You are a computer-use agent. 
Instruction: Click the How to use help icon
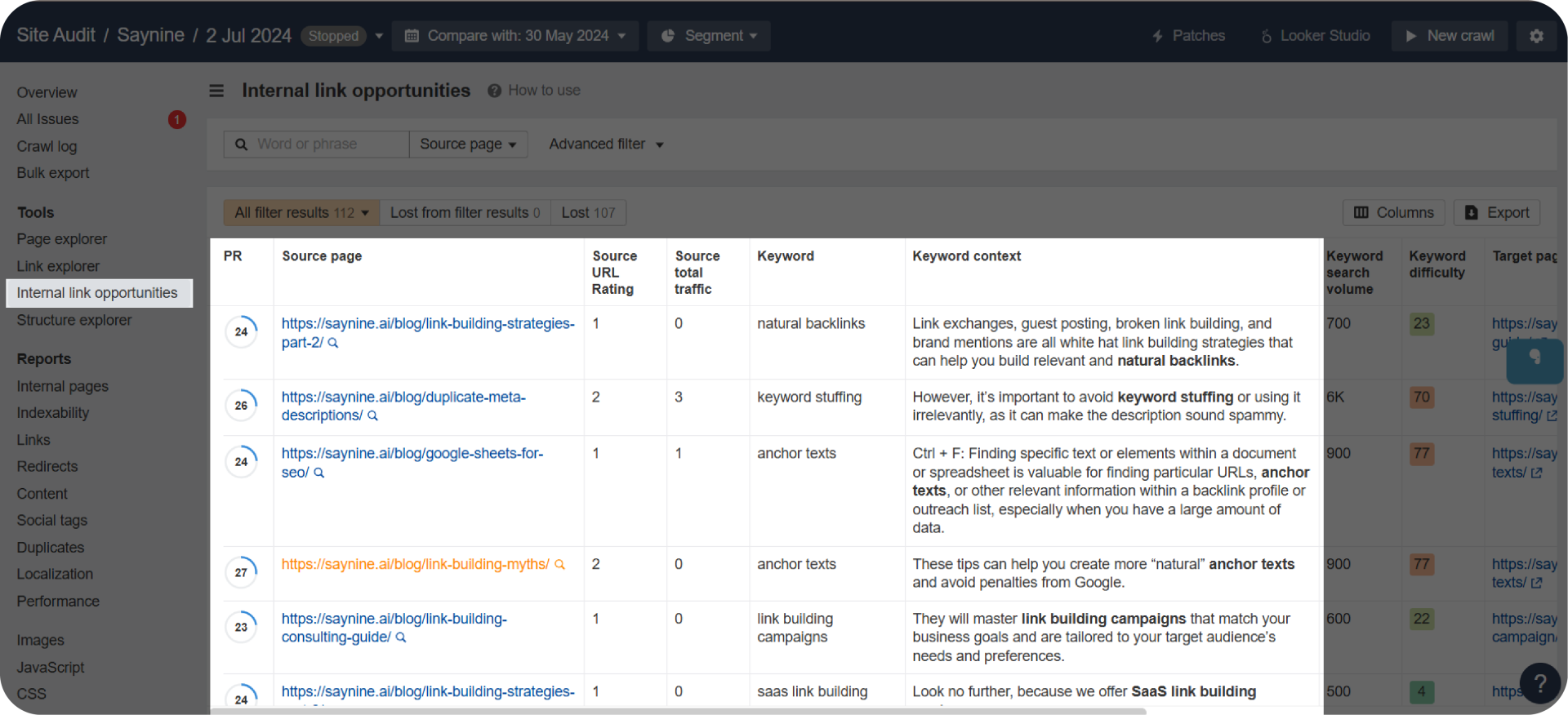[494, 91]
